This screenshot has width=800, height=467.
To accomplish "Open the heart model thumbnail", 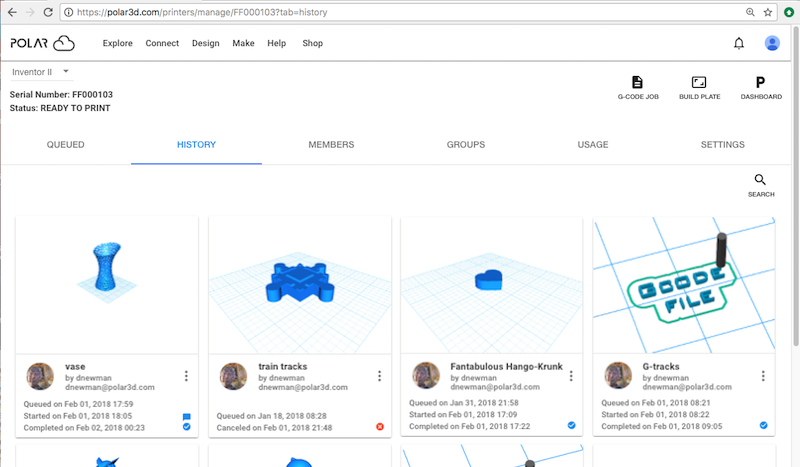I will (491, 285).
